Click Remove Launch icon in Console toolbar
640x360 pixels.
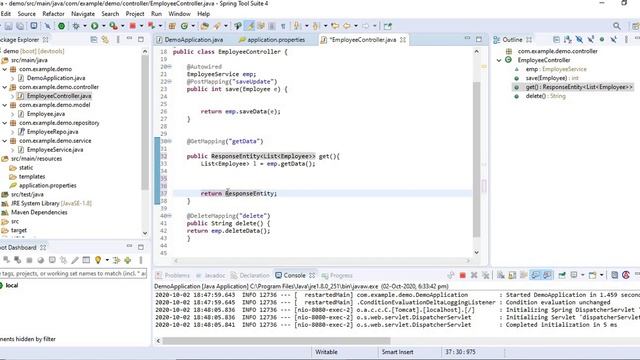[474, 276]
